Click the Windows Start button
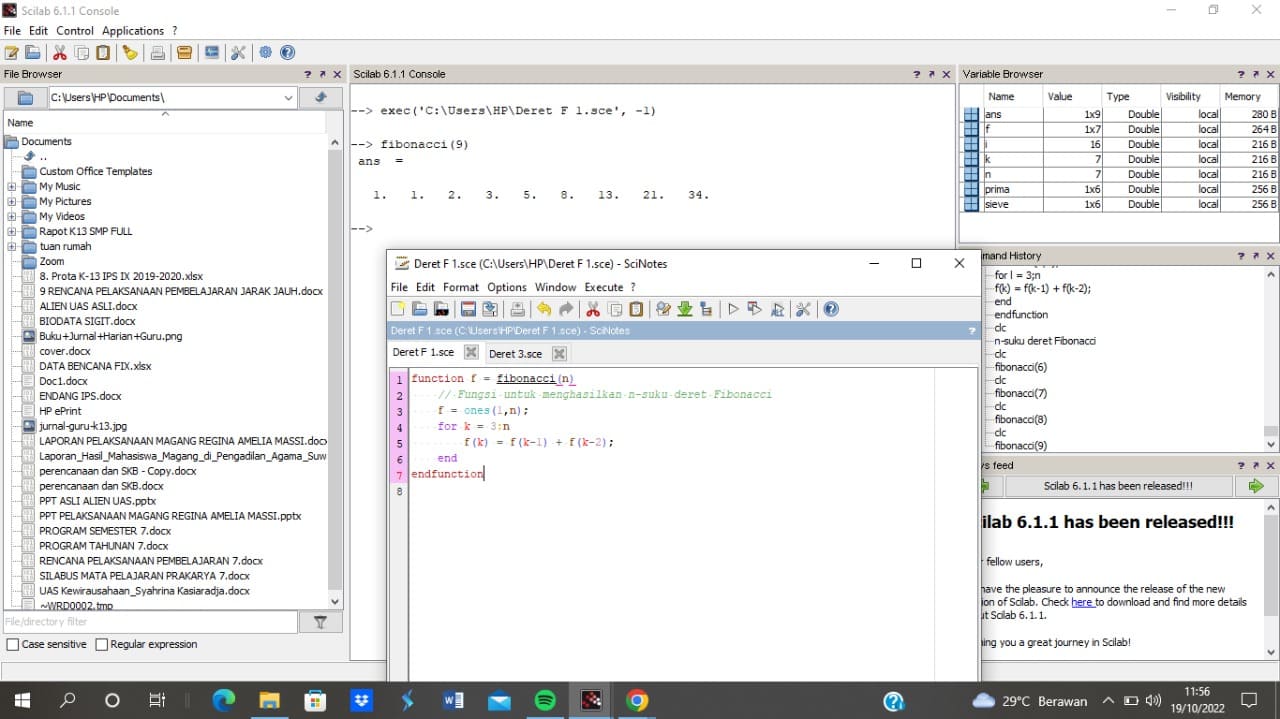1280x719 pixels. [22, 701]
